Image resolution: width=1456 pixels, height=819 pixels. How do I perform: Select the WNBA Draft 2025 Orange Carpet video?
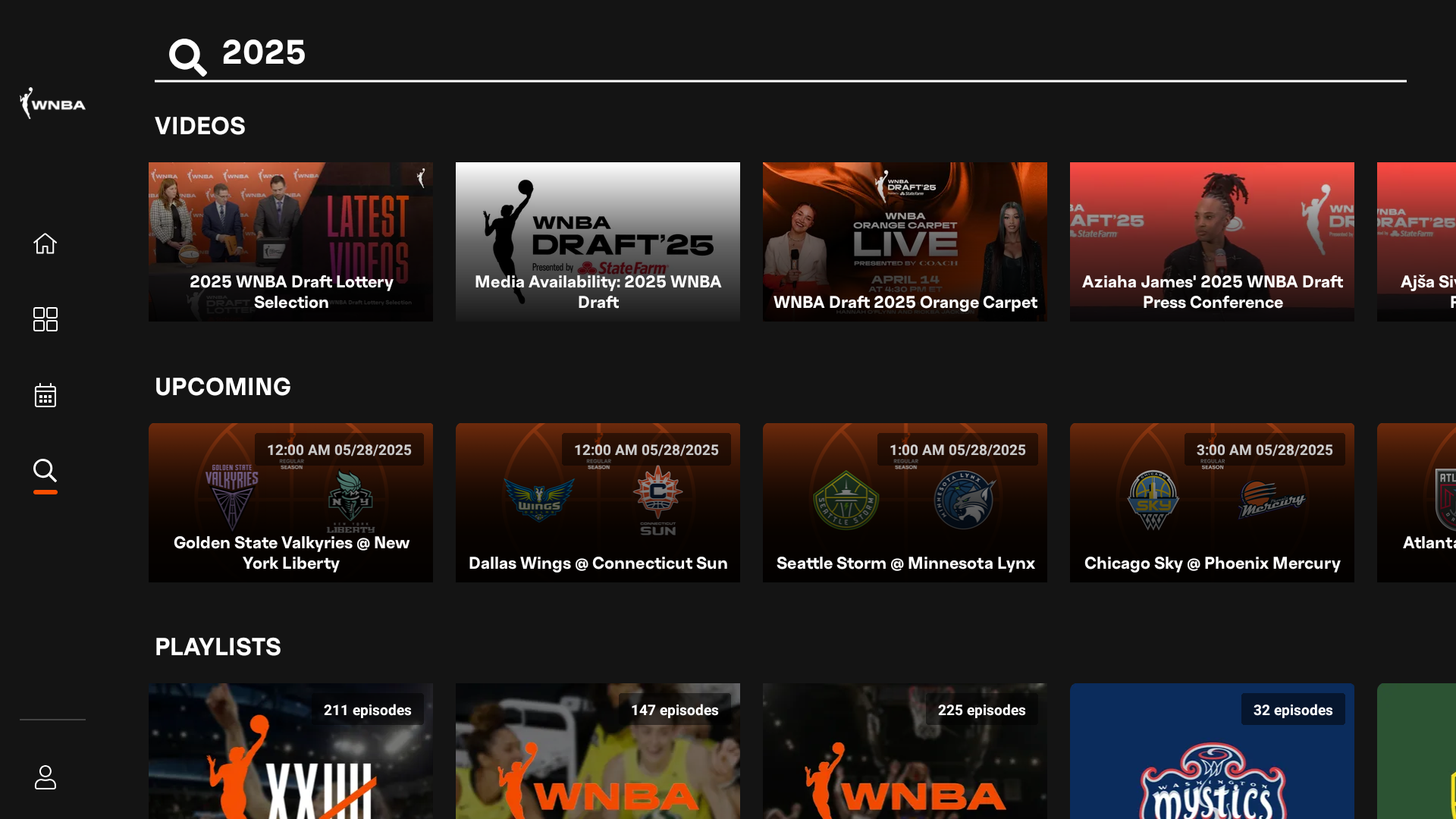coord(905,241)
